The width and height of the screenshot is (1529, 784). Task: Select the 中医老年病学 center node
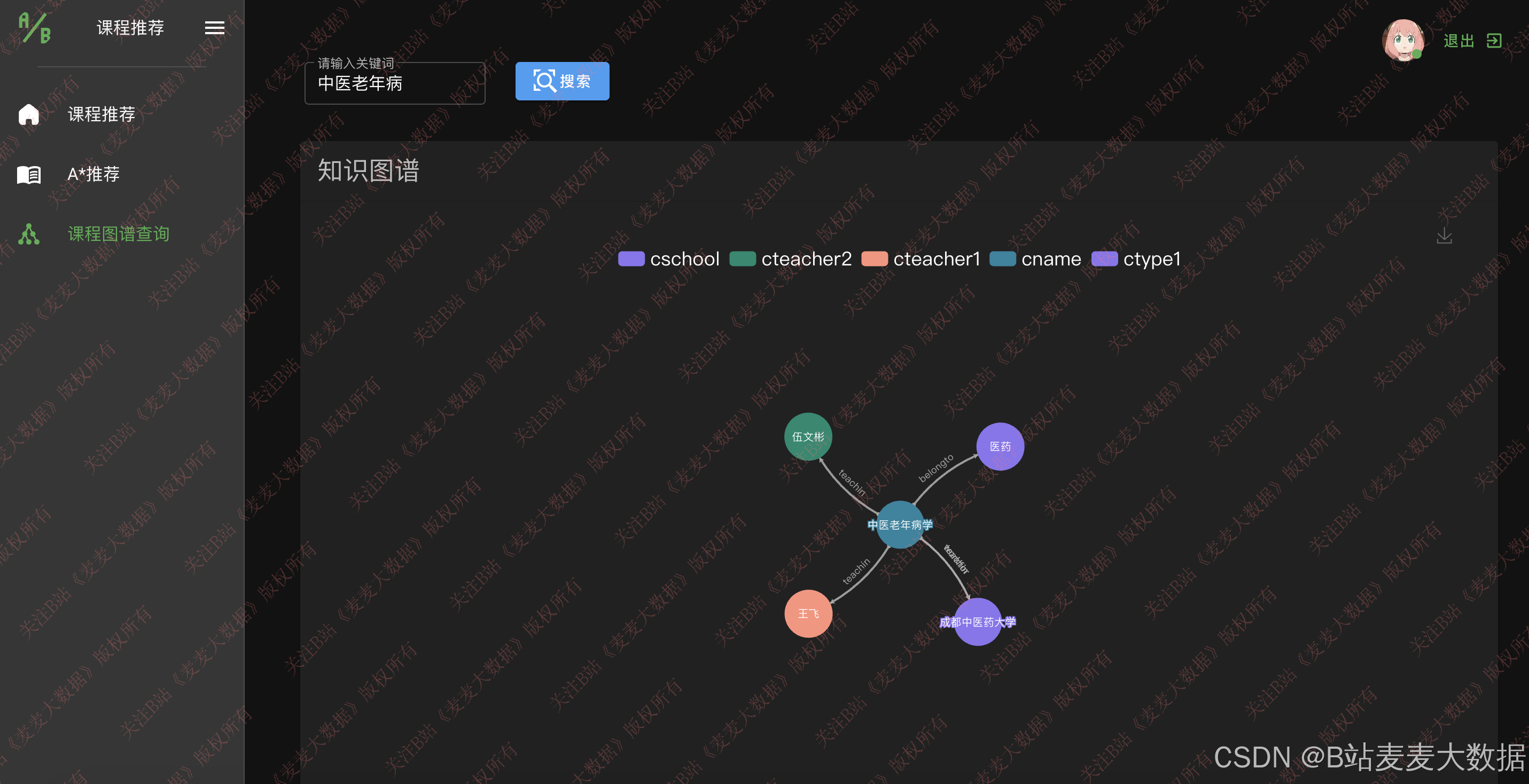[900, 524]
